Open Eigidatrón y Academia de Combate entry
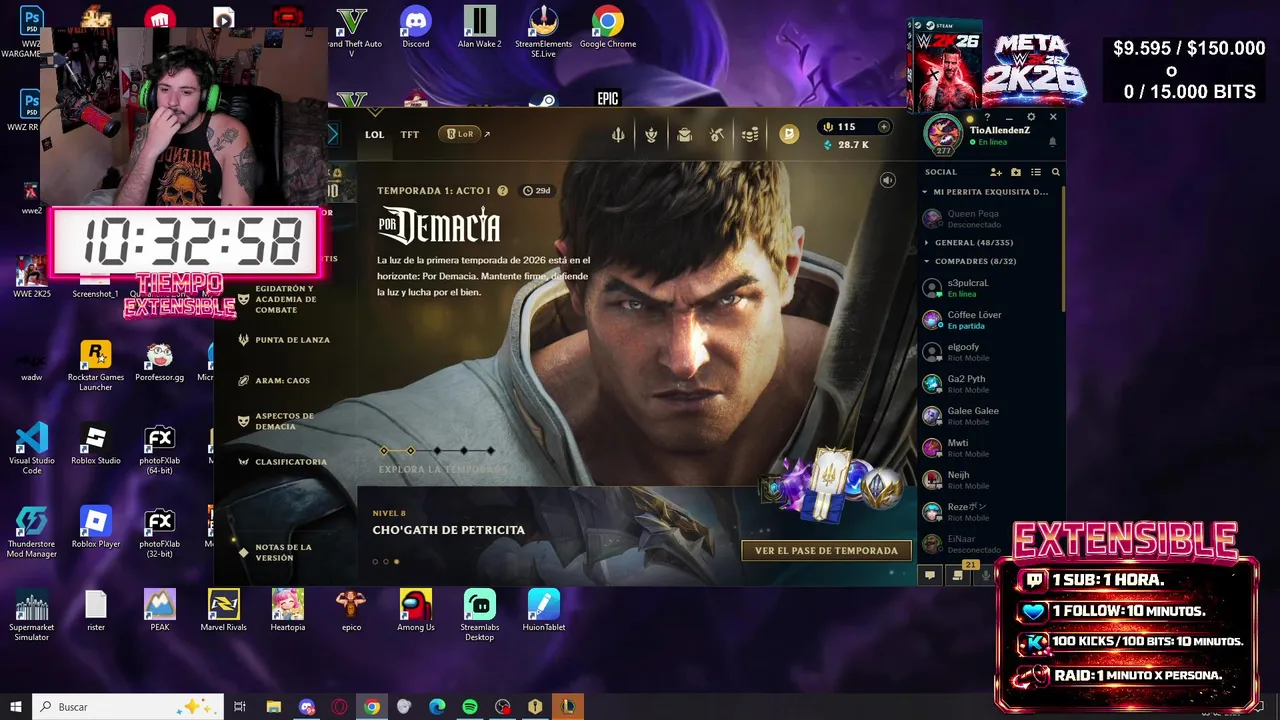Screen dimensions: 1280x720 click(278, 299)
